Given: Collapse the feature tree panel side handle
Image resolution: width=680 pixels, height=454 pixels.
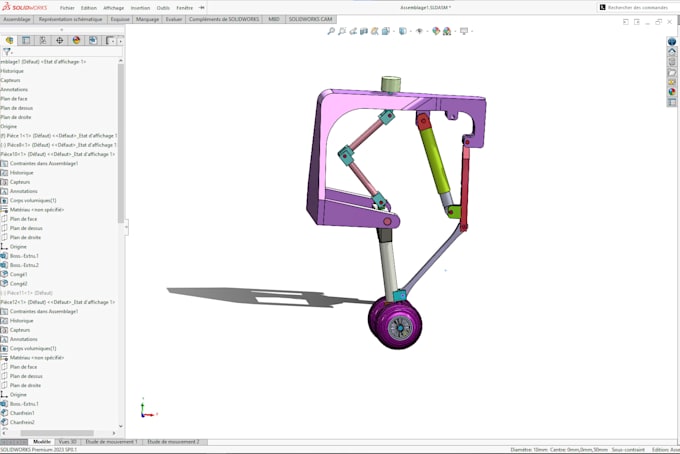Looking at the screenshot, I should click(x=126, y=227).
